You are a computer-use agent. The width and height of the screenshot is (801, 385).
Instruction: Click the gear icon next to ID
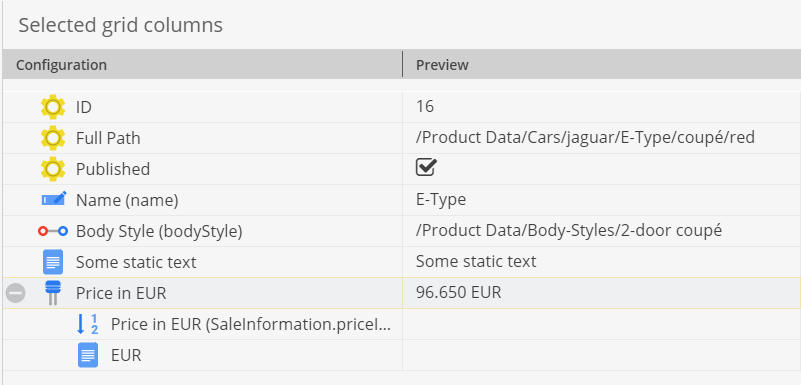(53, 107)
